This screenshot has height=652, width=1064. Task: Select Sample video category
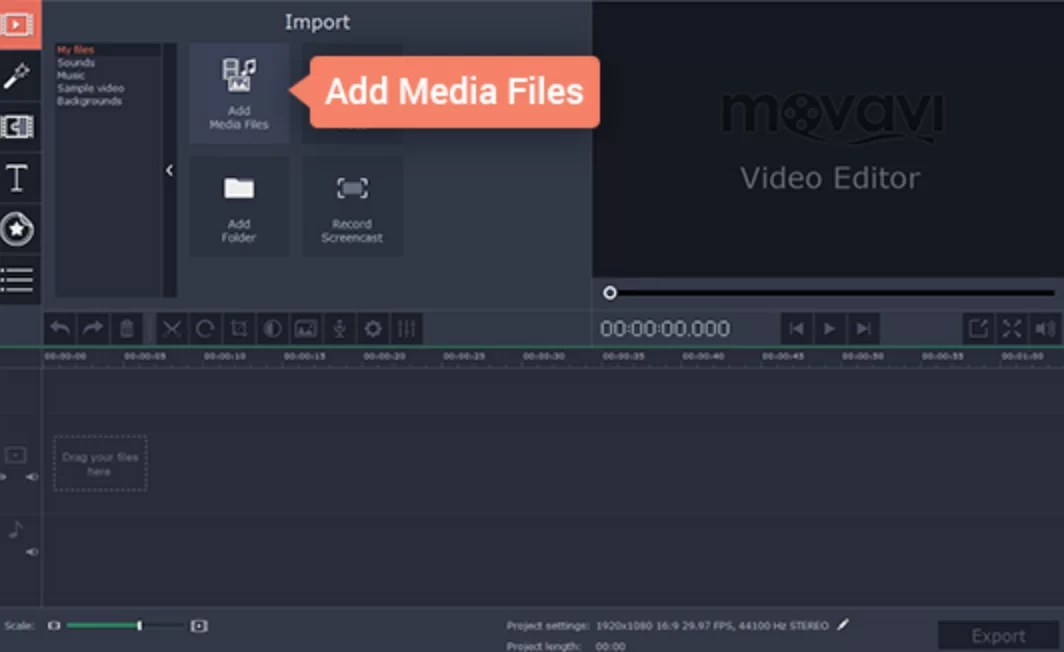click(x=90, y=88)
